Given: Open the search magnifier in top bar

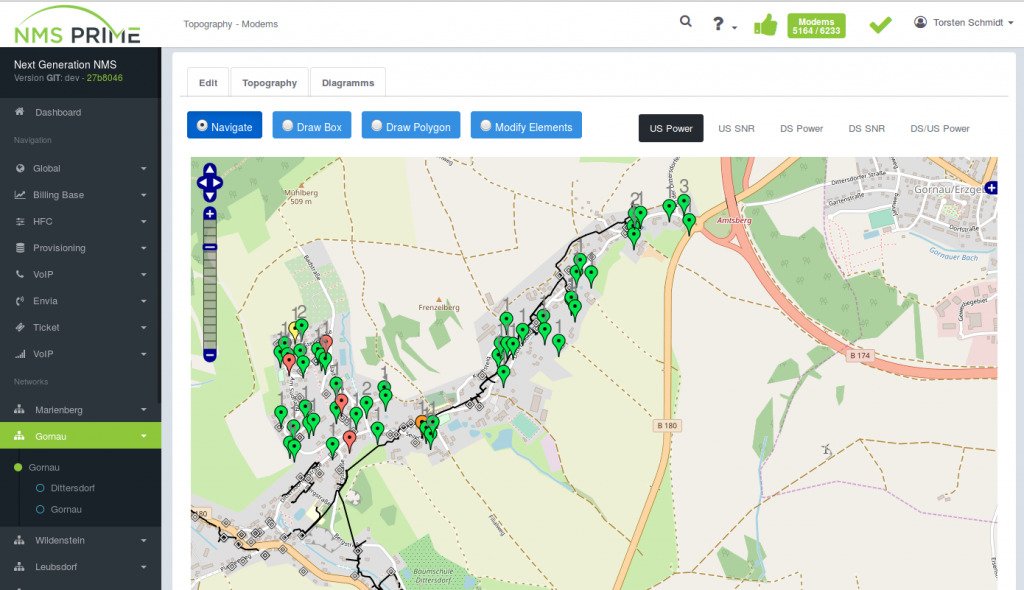Looking at the screenshot, I should pos(685,22).
